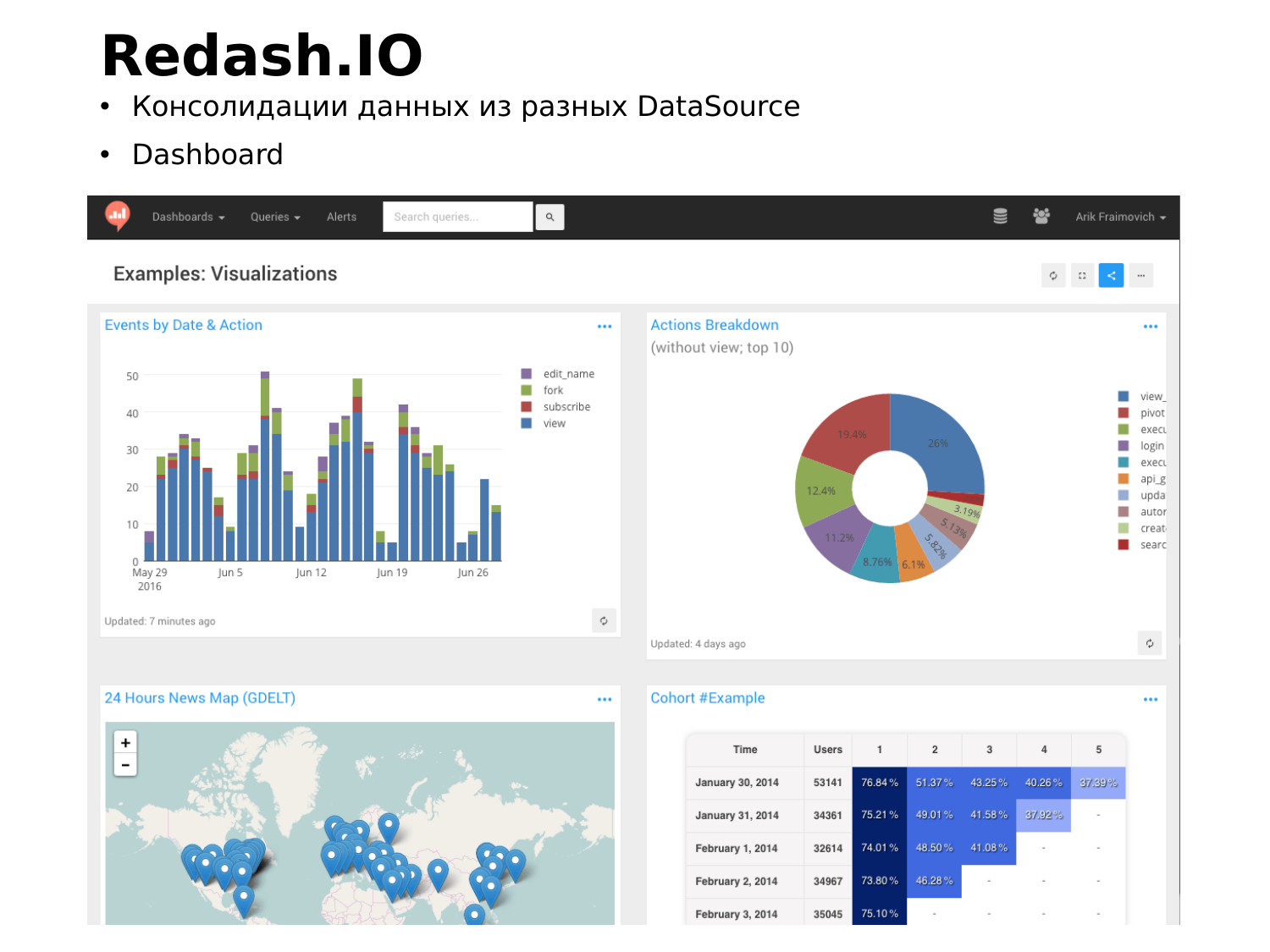
Task: Zoom out on the news map
Action: (x=125, y=765)
